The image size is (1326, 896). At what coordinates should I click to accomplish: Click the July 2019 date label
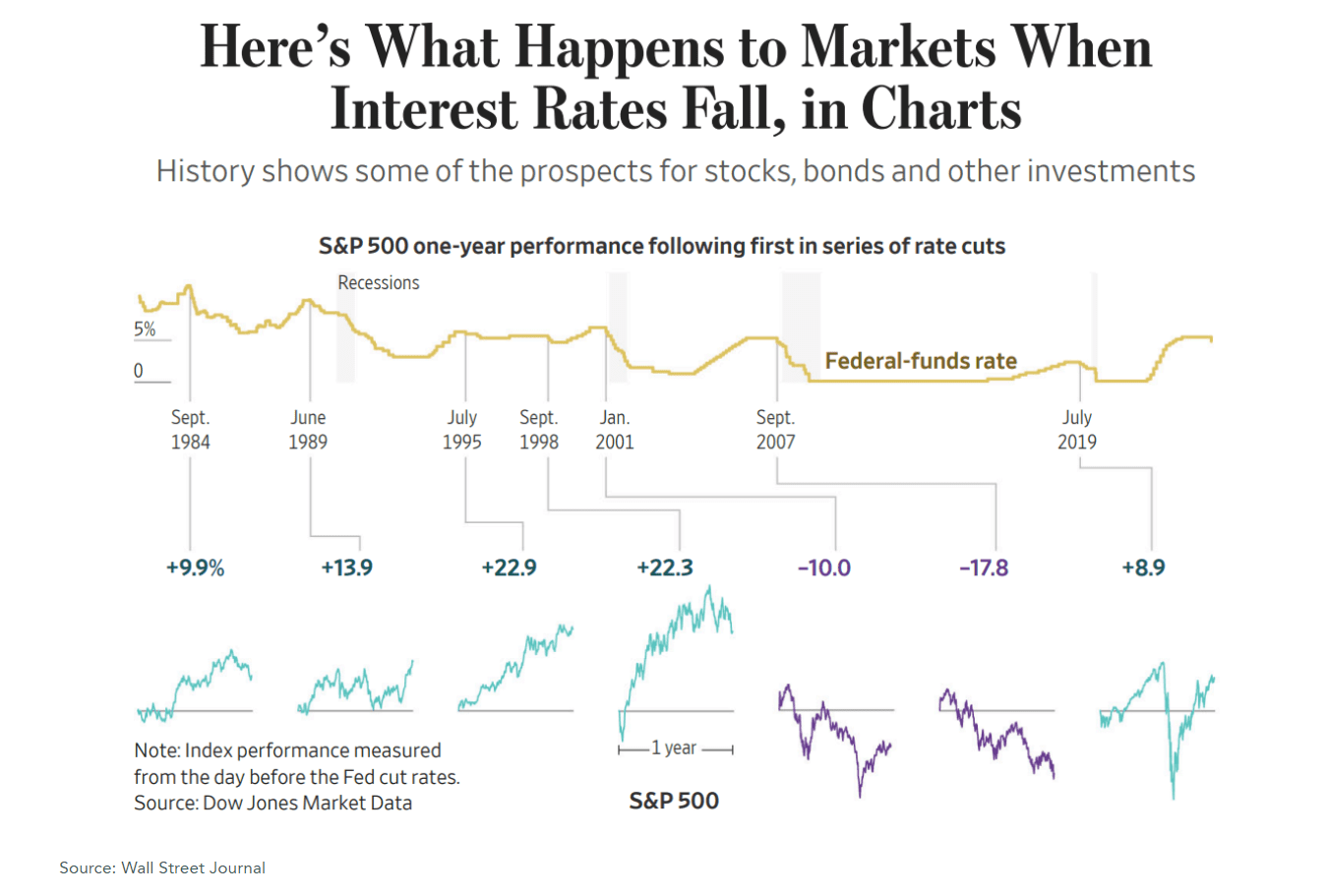[1077, 430]
